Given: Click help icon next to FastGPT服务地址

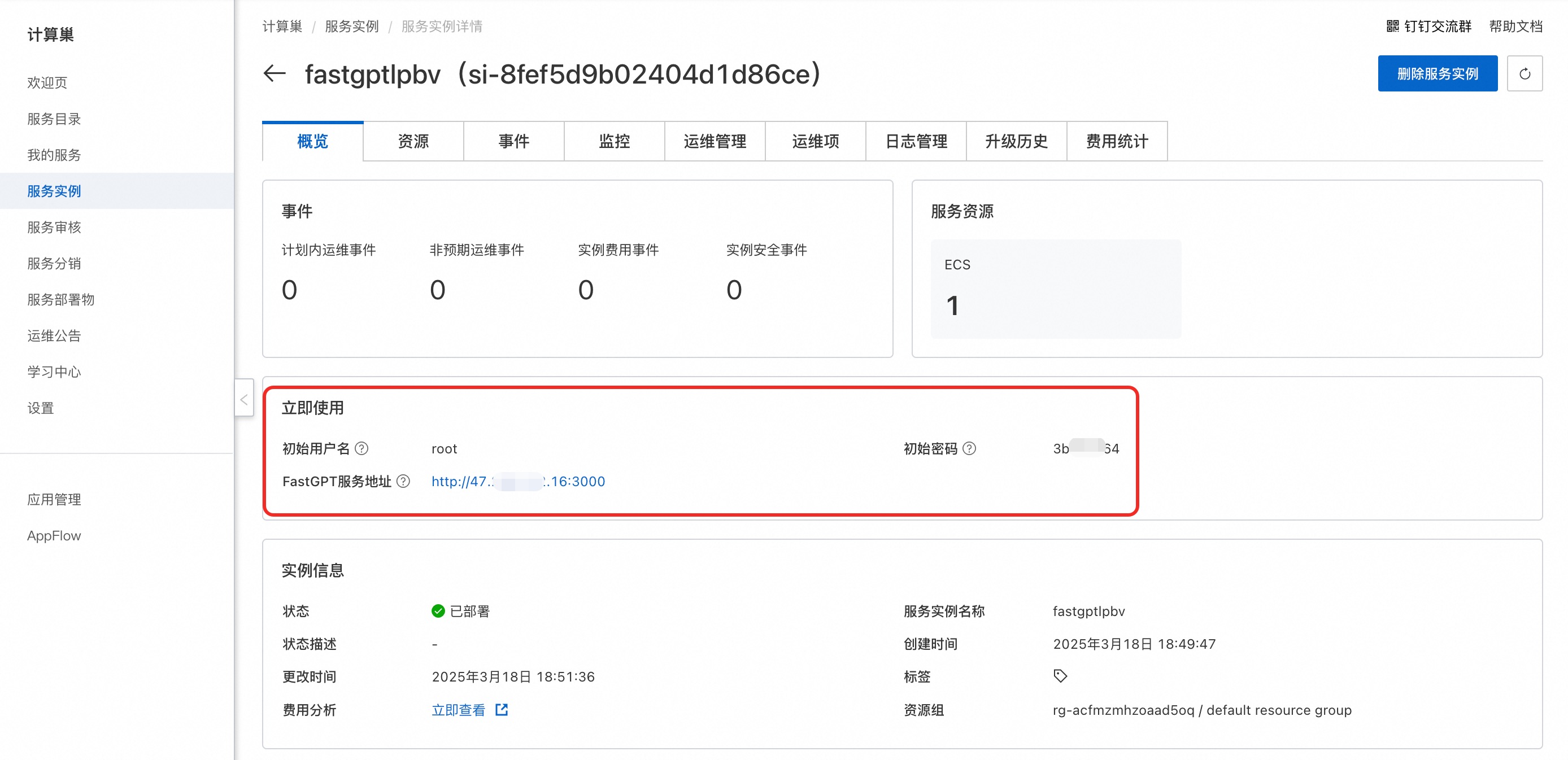Looking at the screenshot, I should (x=403, y=481).
